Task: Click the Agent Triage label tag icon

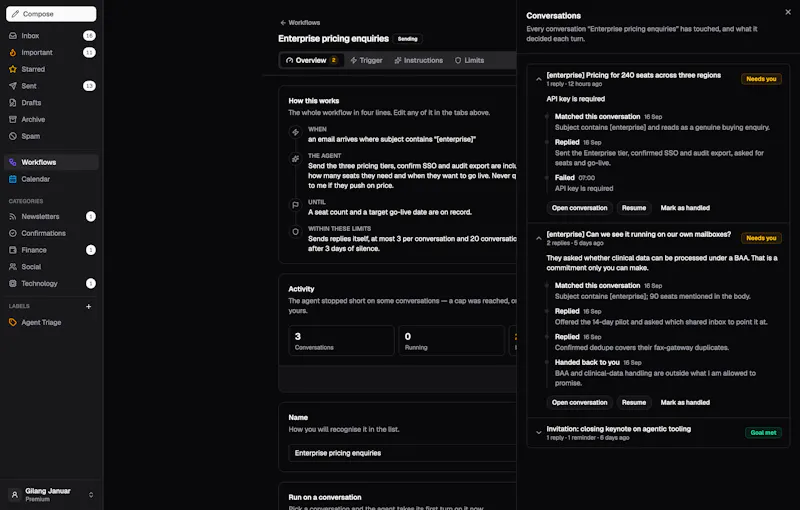Action: [13, 322]
